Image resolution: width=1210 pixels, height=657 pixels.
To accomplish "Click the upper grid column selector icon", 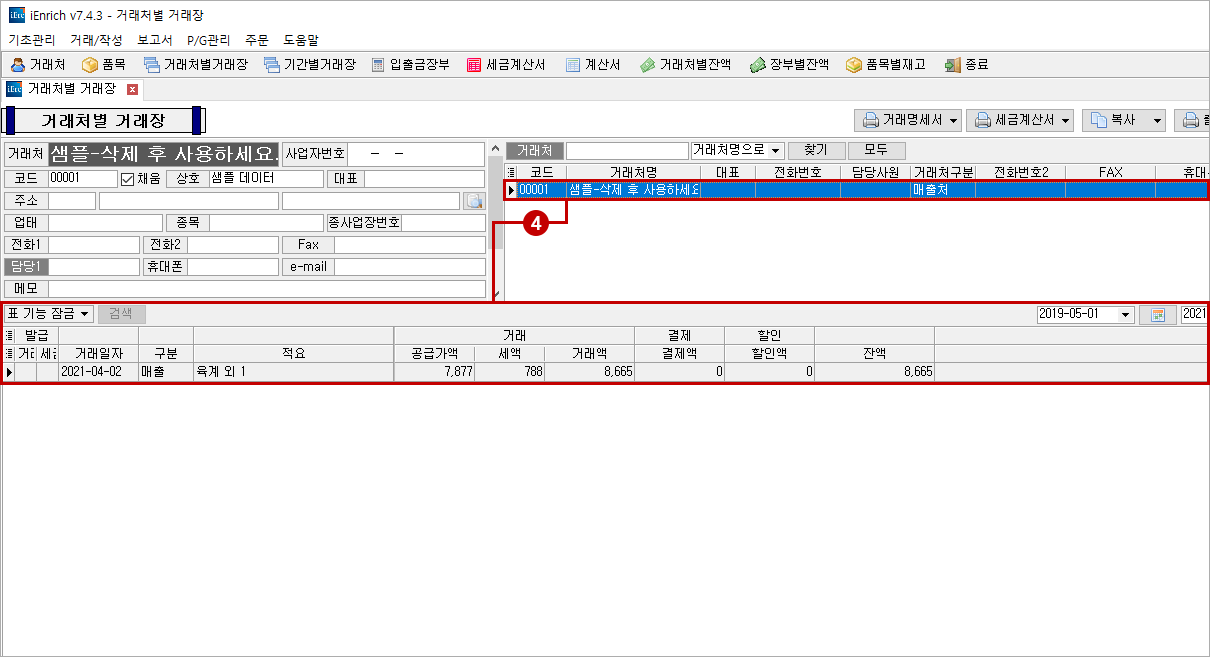I will coord(512,172).
